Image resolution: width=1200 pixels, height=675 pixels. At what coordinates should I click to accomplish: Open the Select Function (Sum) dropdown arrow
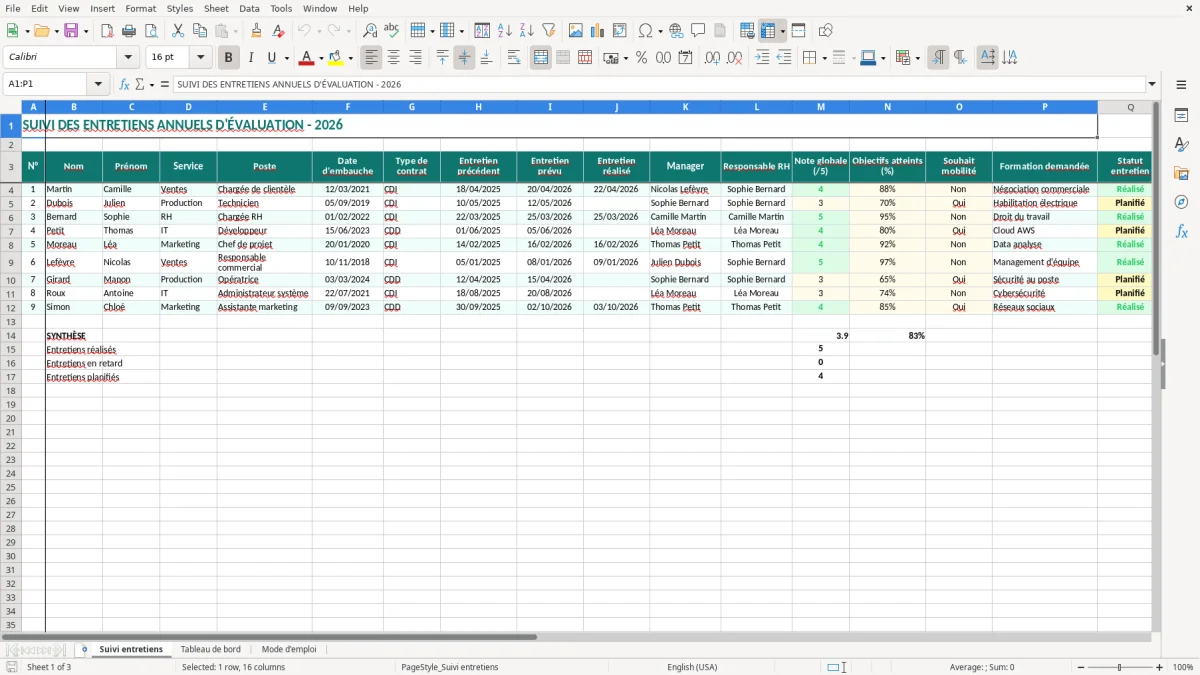click(x=152, y=84)
